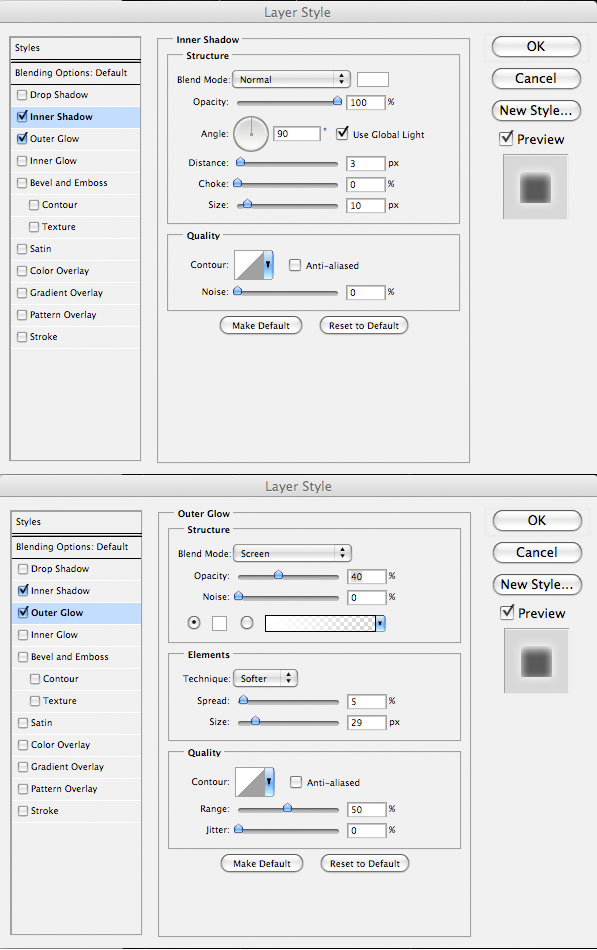Click OK in the Inner Shadow dialog
This screenshot has height=950, width=597.
tap(536, 47)
